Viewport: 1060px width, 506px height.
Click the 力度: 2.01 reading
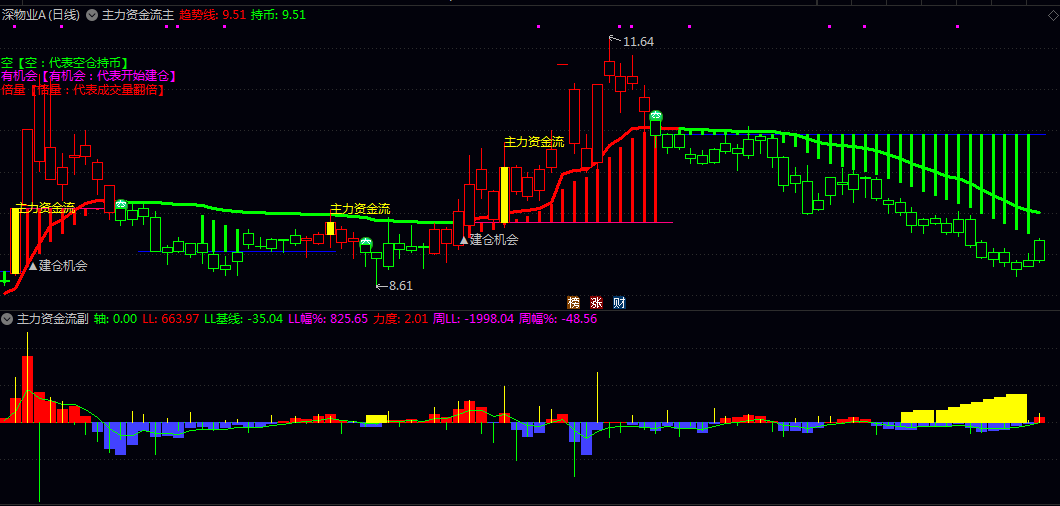point(401,319)
